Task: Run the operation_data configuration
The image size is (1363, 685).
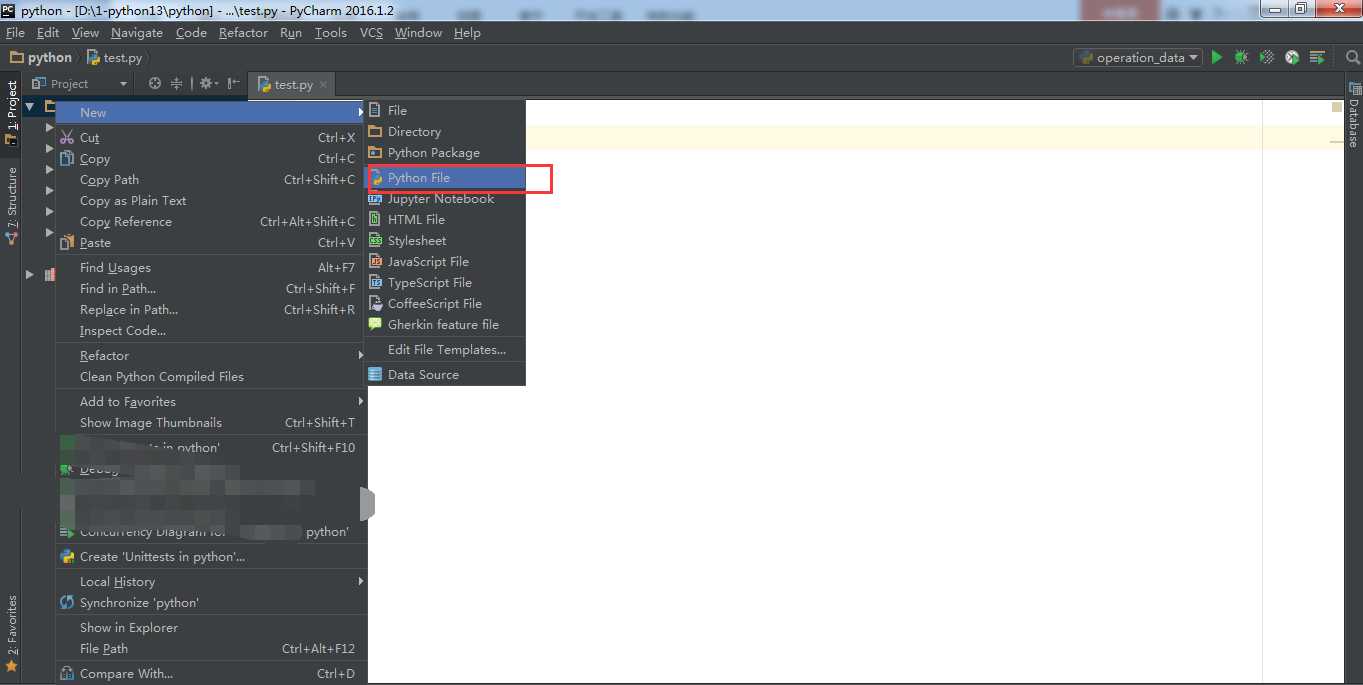Action: pos(1217,57)
